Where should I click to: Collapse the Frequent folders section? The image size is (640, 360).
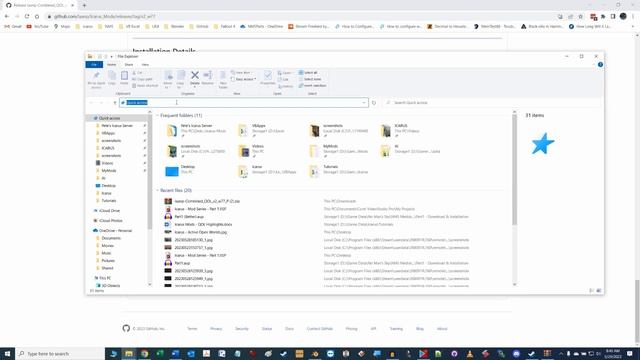coord(158,116)
